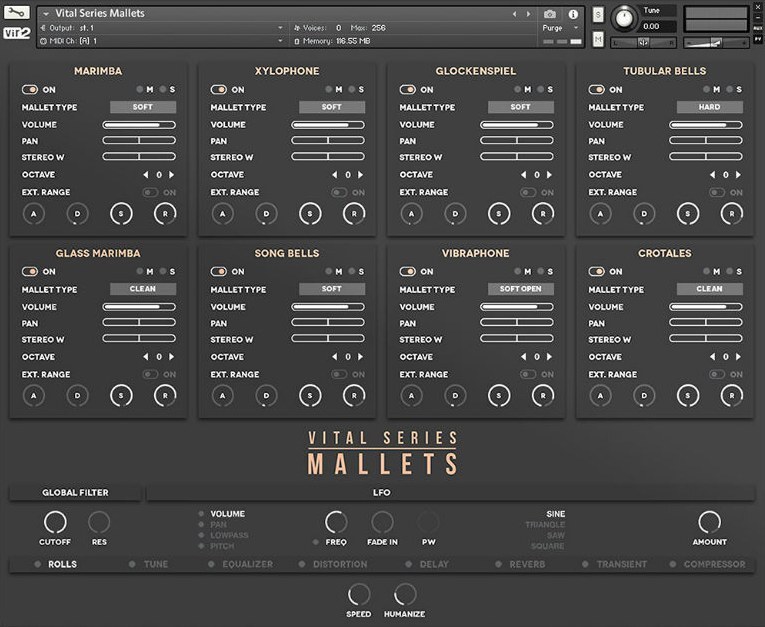Click the Humanize knob

[405, 595]
